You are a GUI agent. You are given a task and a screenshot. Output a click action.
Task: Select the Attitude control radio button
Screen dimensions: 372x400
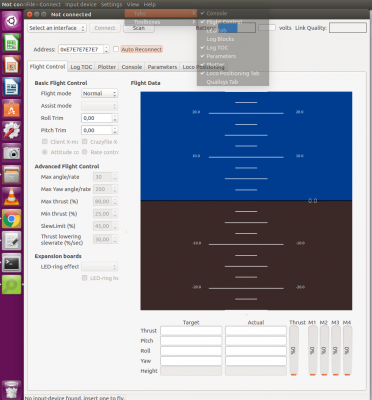[x=45, y=152]
